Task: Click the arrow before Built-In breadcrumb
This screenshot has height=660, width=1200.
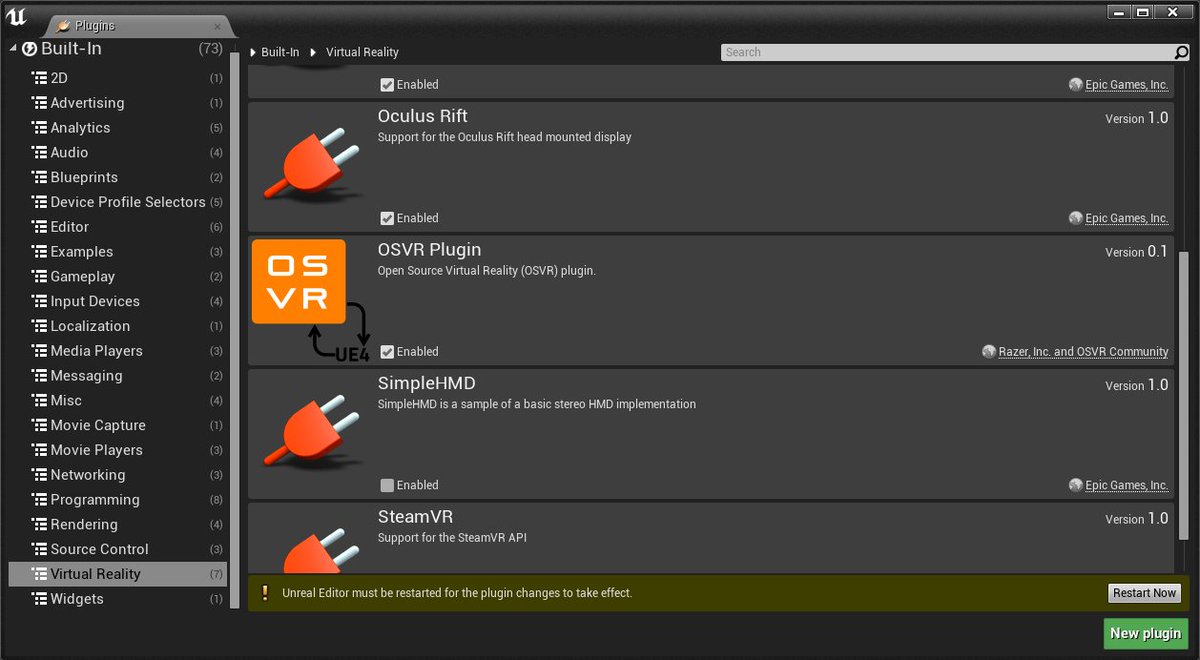Action: click(254, 52)
